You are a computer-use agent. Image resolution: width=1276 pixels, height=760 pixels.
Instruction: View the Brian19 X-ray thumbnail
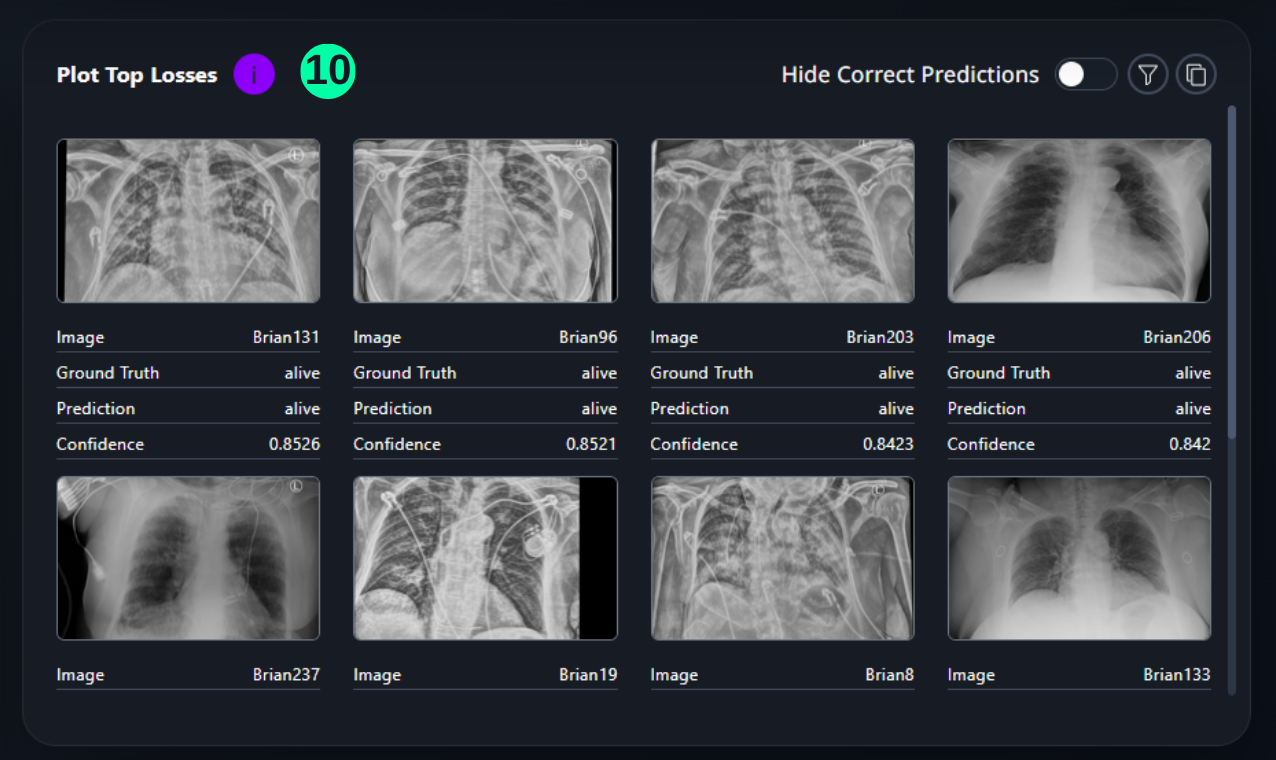pos(485,558)
